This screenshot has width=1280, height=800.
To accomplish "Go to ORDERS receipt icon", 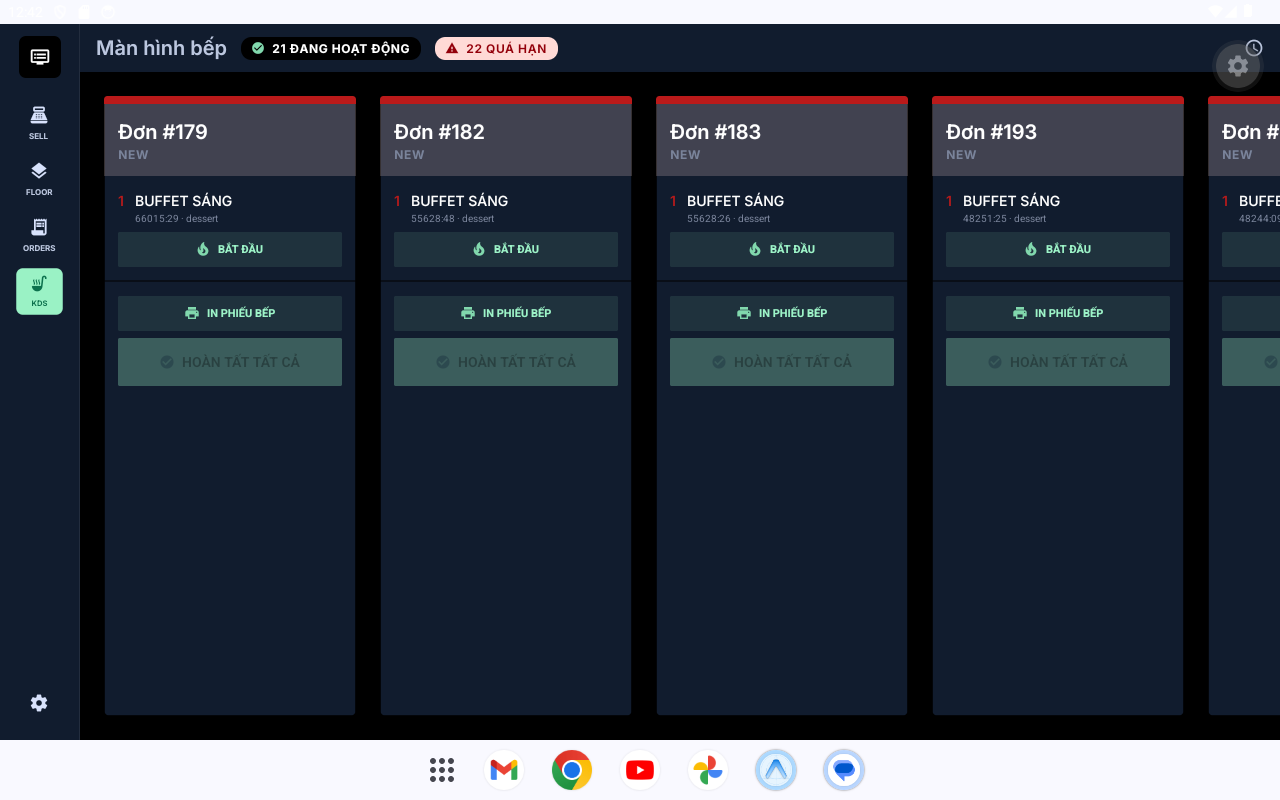I will click(x=39, y=234).
